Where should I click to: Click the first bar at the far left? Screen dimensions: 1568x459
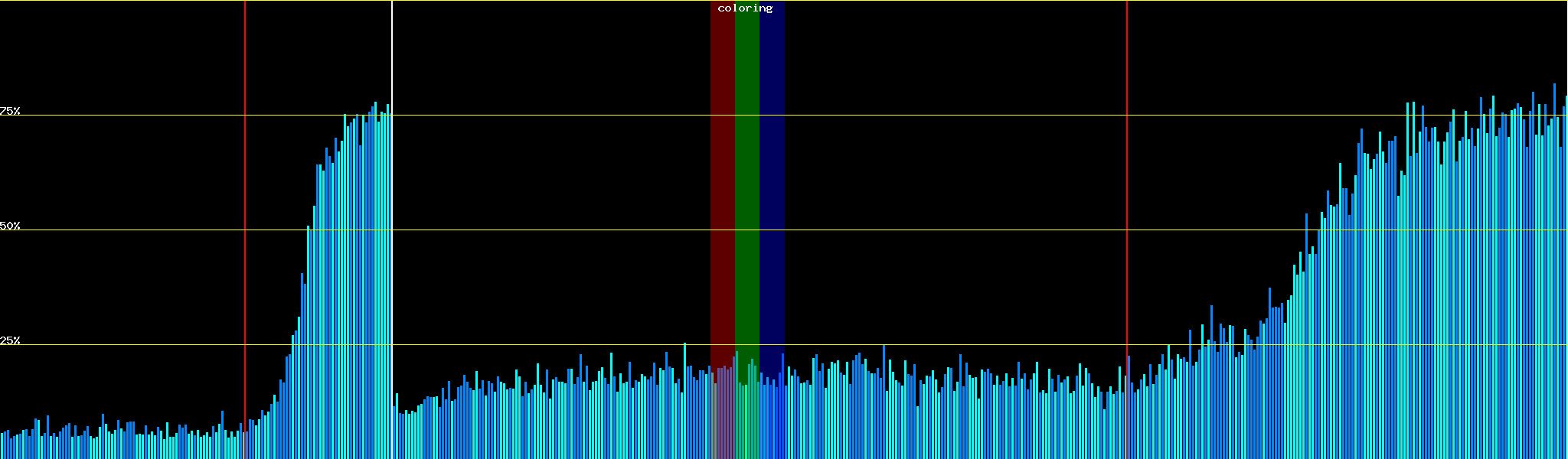[x=2, y=446]
